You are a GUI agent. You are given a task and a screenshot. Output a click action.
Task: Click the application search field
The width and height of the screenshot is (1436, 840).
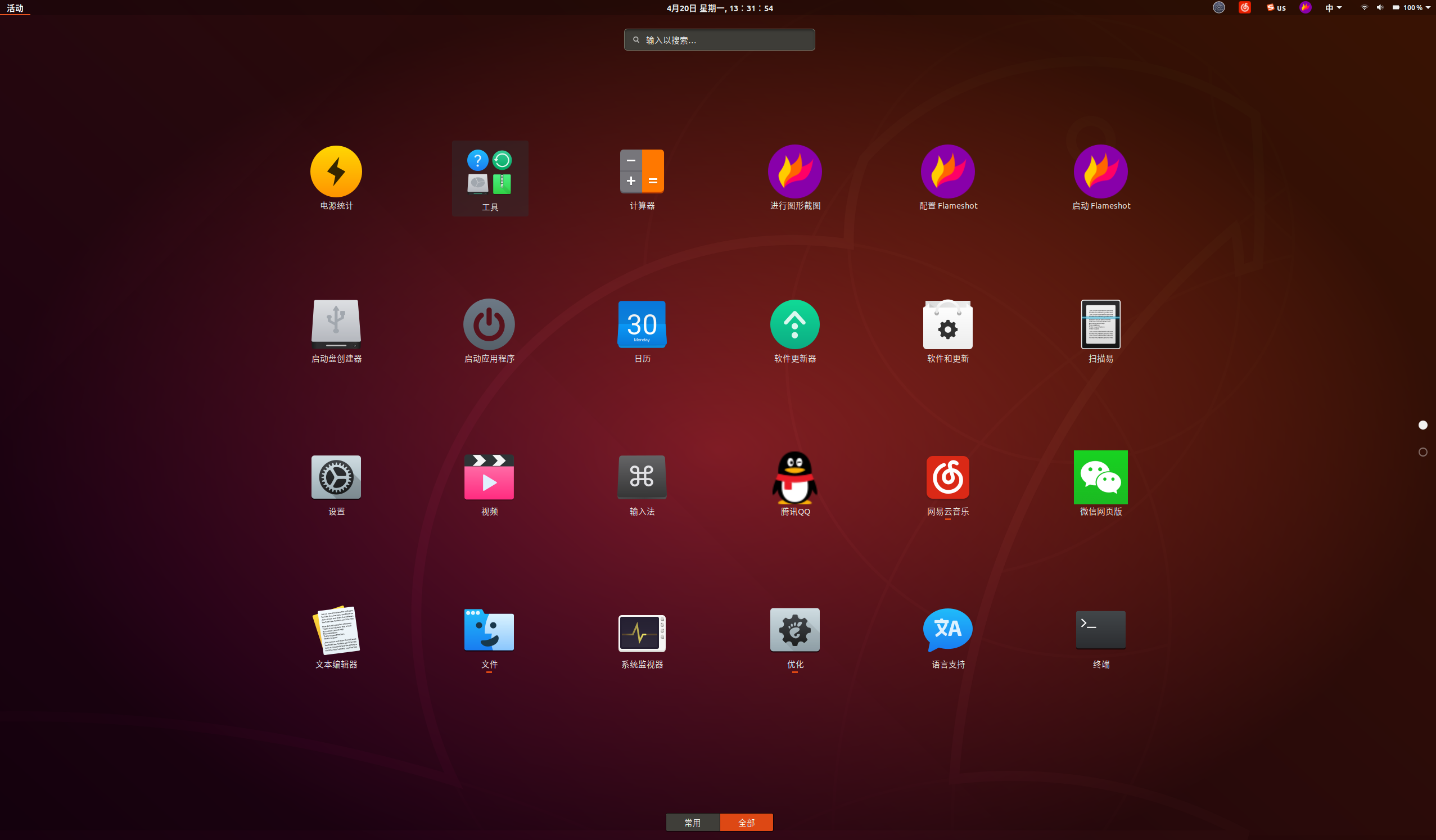(719, 40)
